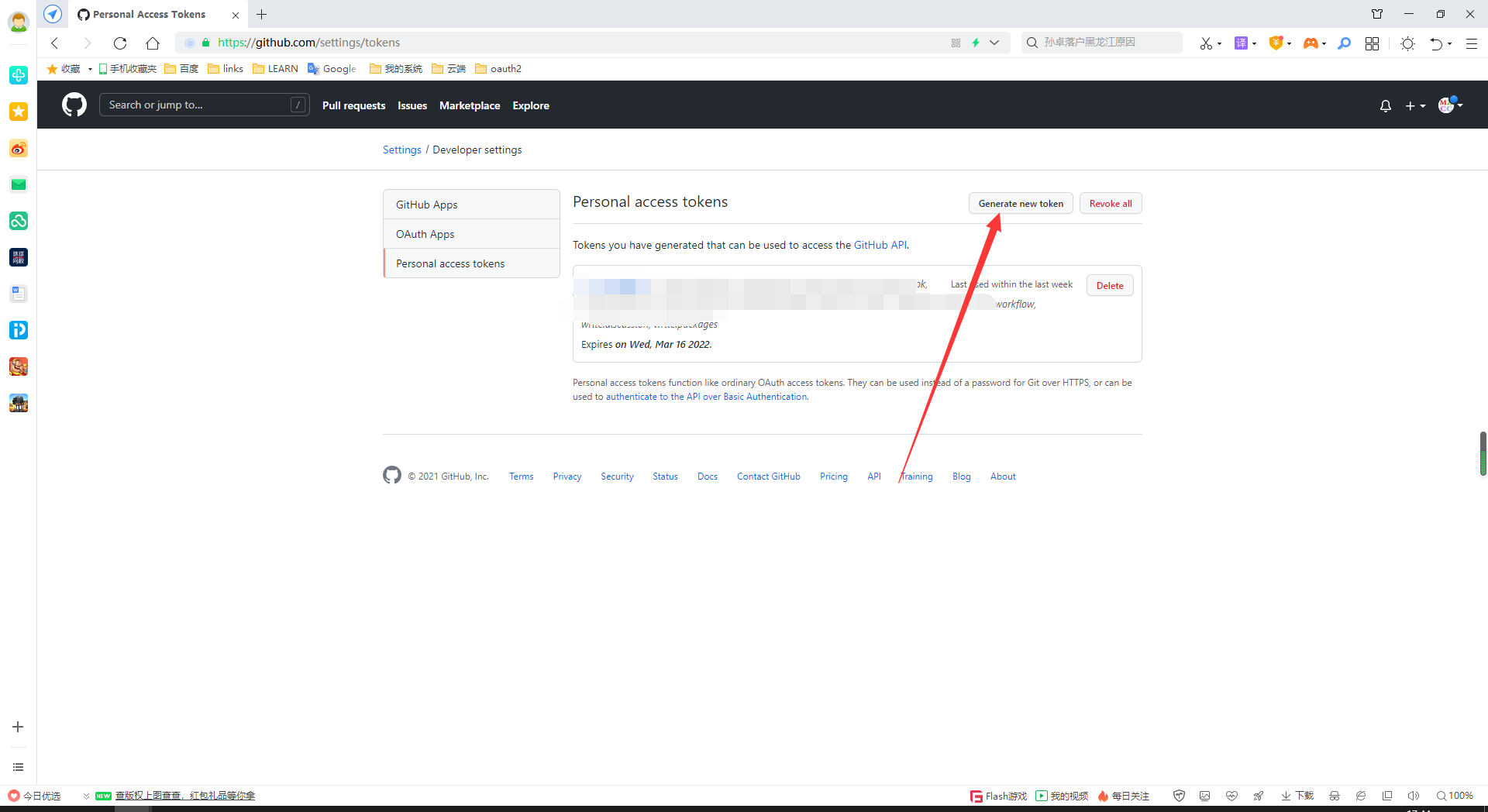This screenshot has width=1488, height=812.
Task: Expand the address bar dropdown chevron
Action: pos(994,43)
